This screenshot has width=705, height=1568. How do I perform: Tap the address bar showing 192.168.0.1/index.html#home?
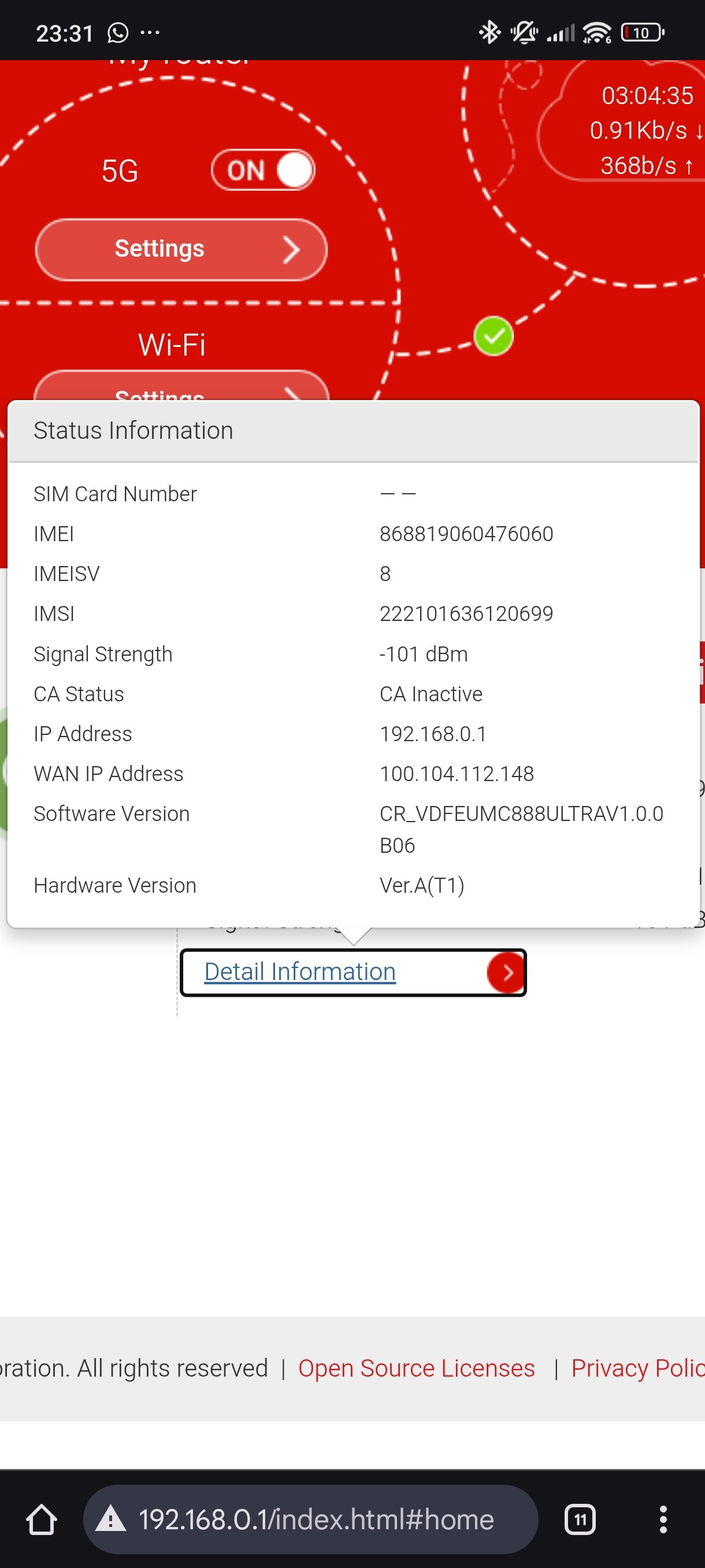(x=310, y=1519)
